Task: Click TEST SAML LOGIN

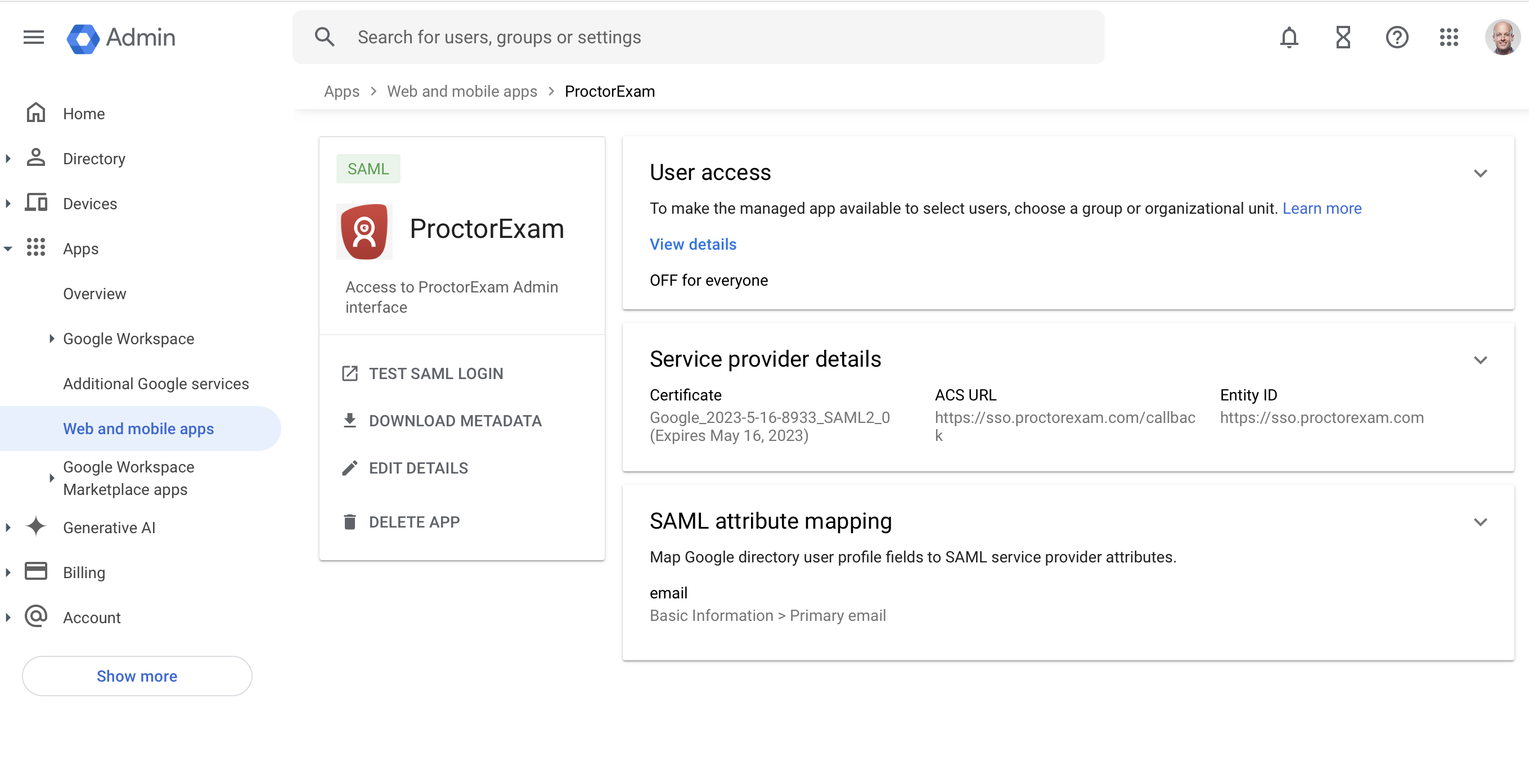Action: point(435,373)
